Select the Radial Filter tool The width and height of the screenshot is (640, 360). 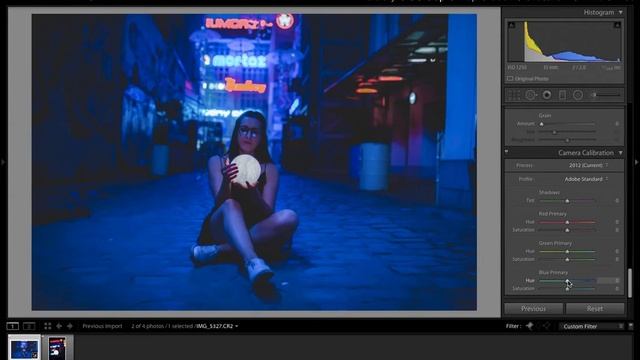[x=578, y=95]
